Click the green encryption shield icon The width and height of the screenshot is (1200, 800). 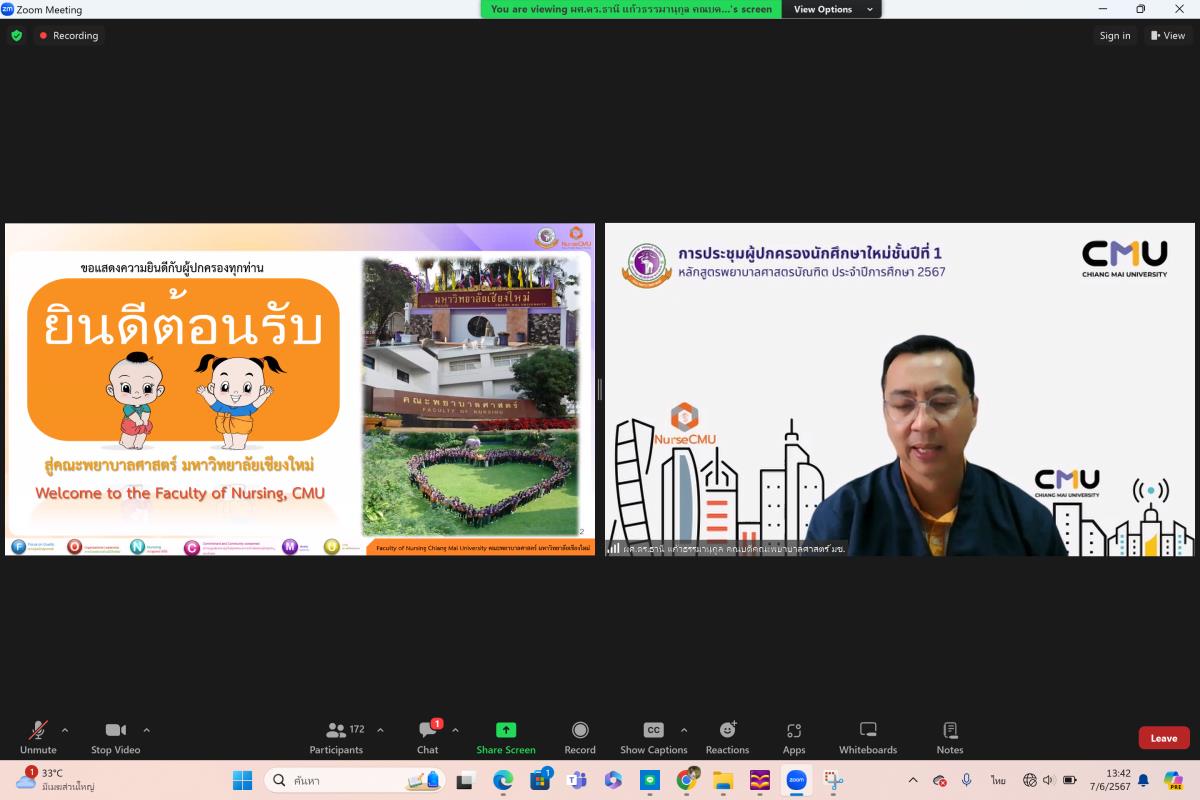click(x=16, y=35)
